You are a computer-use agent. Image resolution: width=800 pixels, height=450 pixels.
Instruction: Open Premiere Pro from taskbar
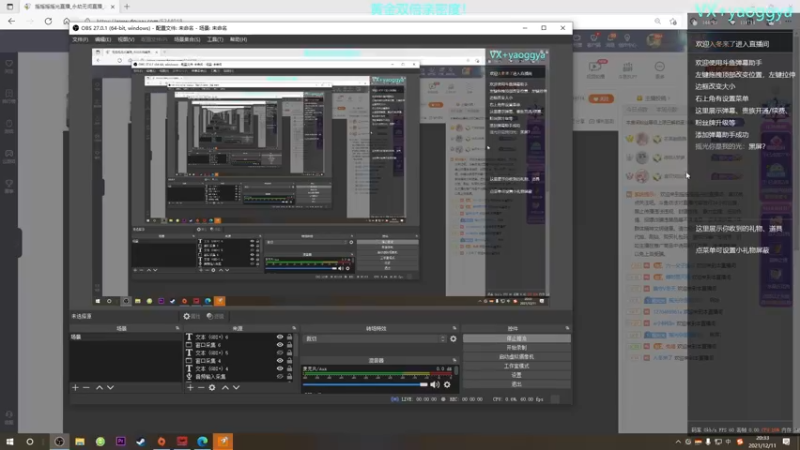[120, 441]
